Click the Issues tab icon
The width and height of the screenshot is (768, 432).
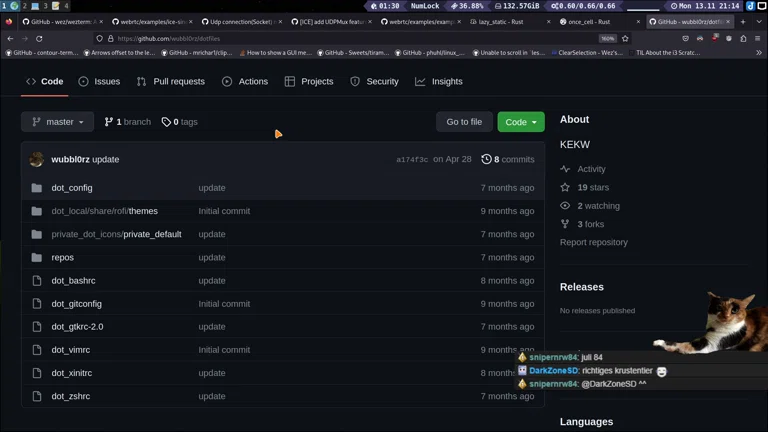click(x=83, y=81)
